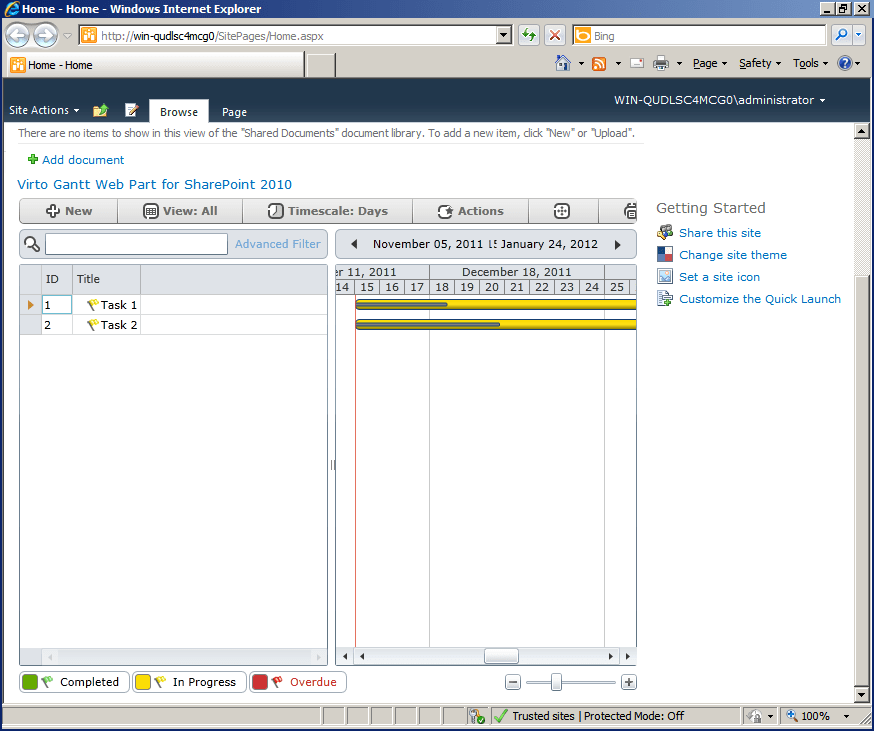Click the Customize the Quick Launch link
The image size is (874, 731).
760,299
